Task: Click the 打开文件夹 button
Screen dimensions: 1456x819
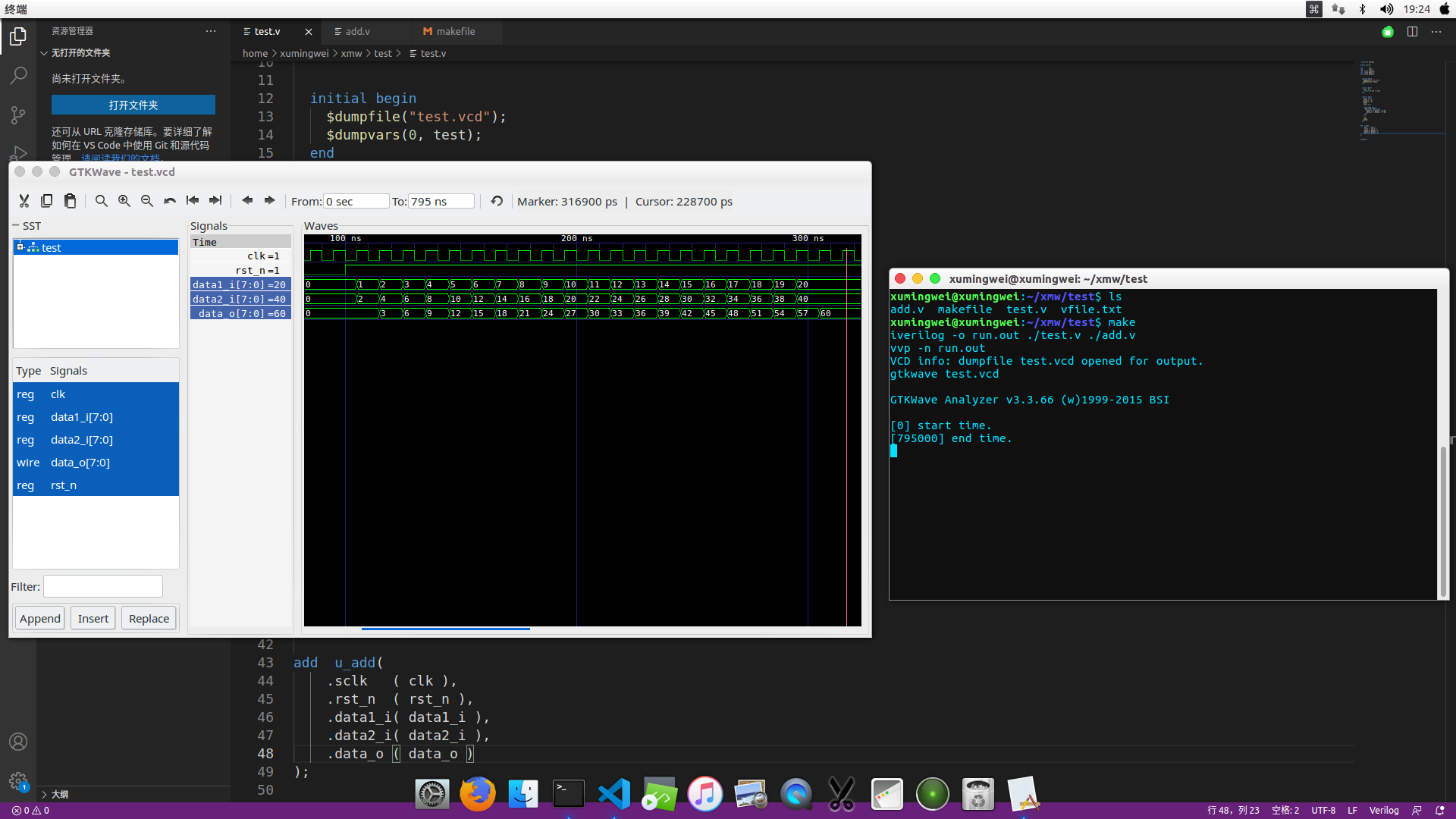Action: [x=133, y=105]
